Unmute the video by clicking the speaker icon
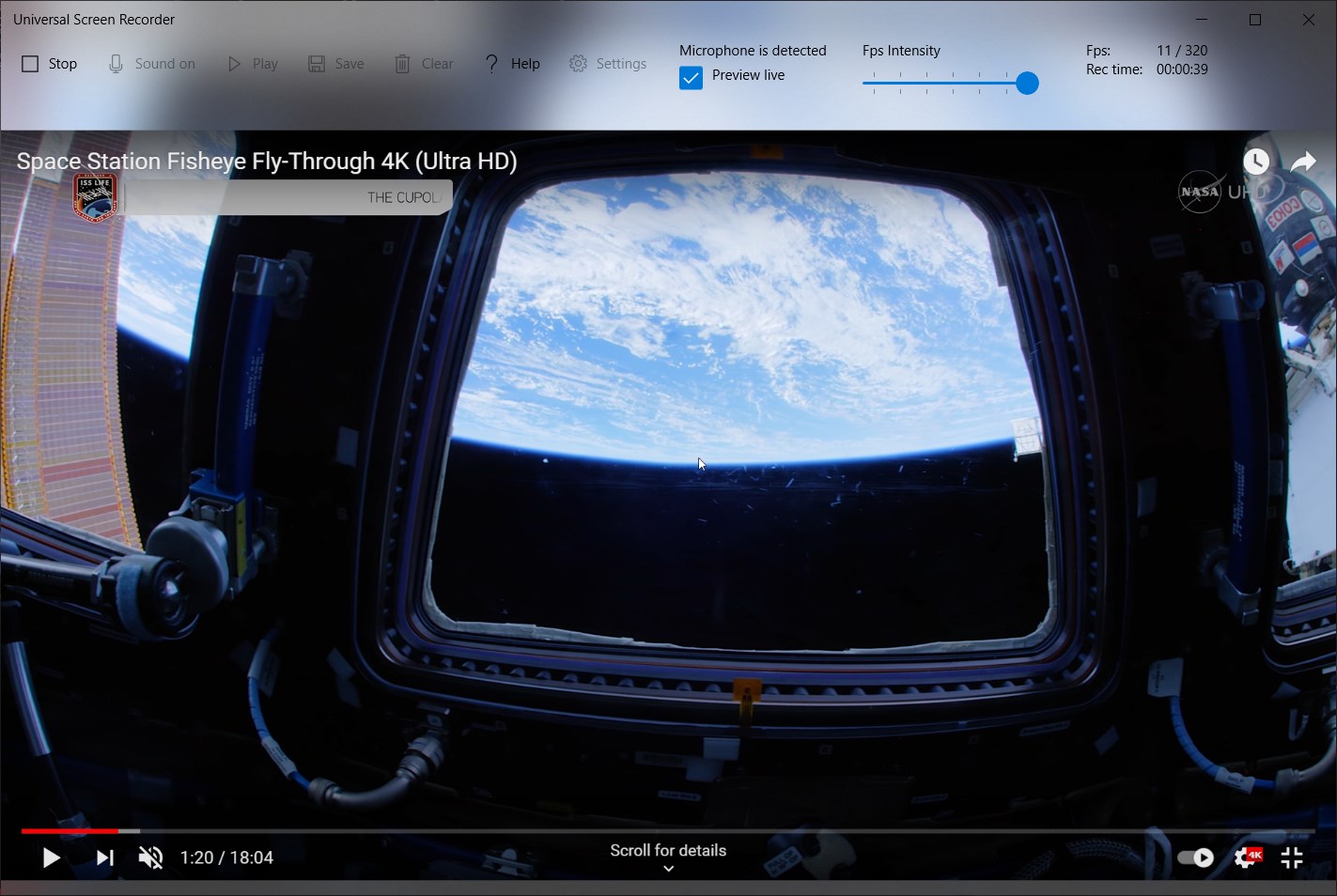This screenshot has width=1337, height=896. (150, 857)
